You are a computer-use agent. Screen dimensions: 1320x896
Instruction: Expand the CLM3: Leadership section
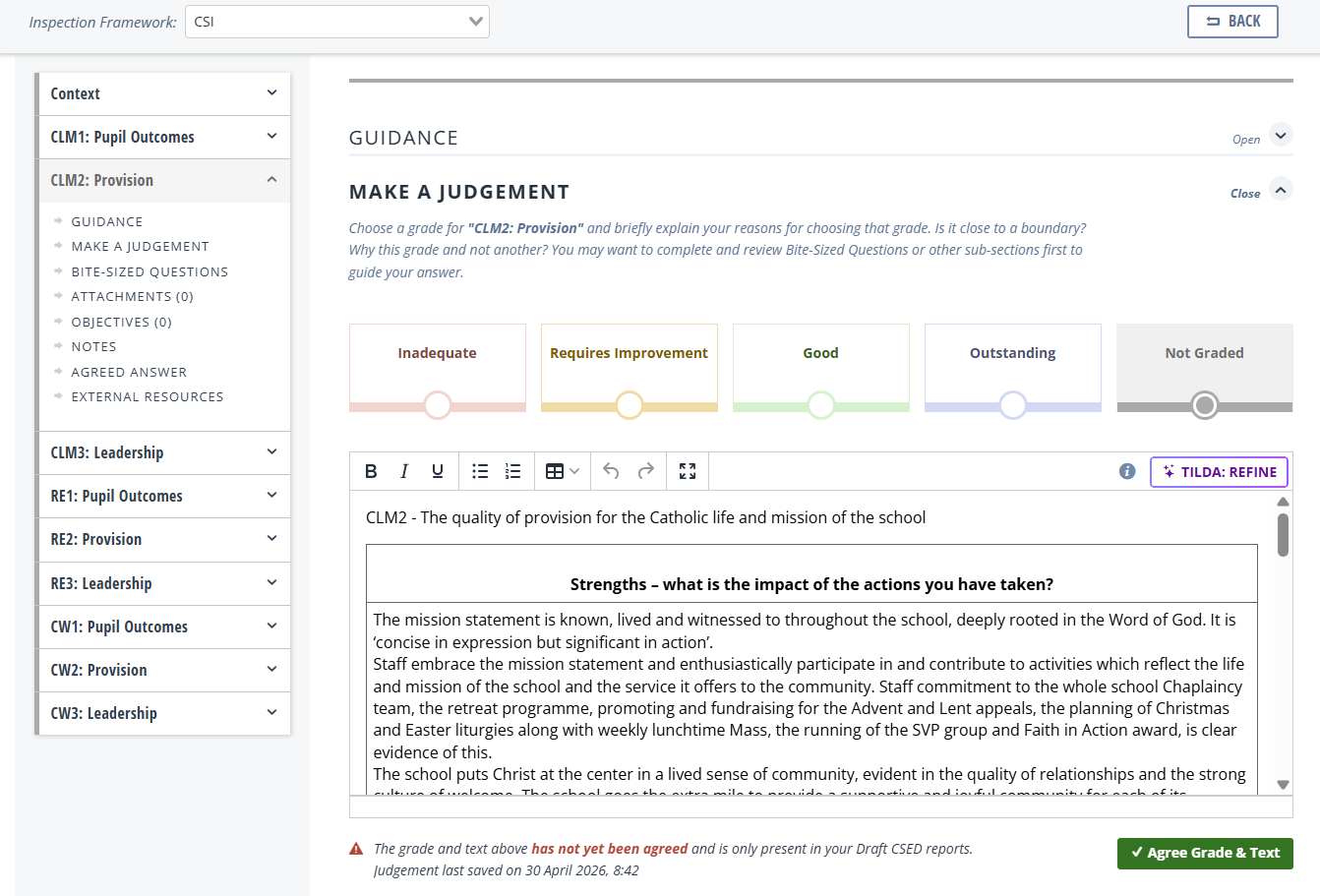tap(163, 452)
